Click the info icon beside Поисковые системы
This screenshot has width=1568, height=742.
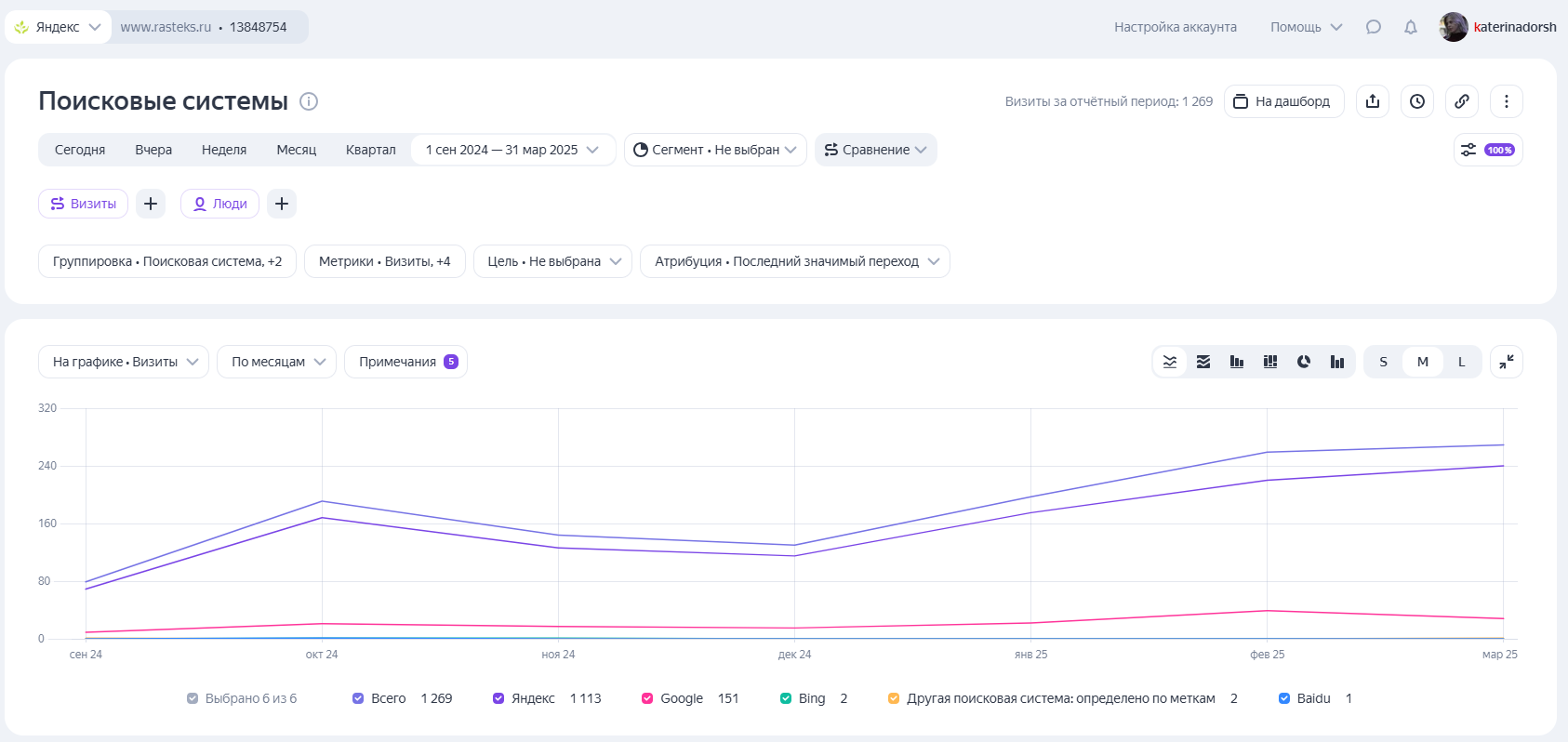pos(309,101)
